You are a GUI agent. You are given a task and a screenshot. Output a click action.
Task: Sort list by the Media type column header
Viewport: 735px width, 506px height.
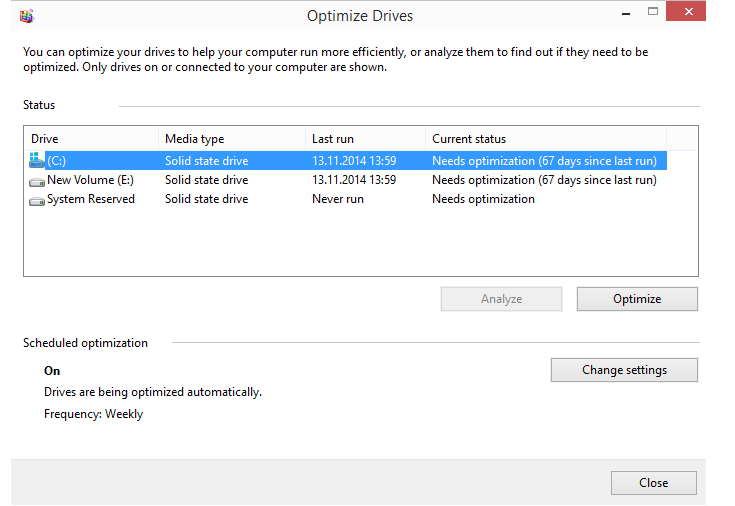232,139
